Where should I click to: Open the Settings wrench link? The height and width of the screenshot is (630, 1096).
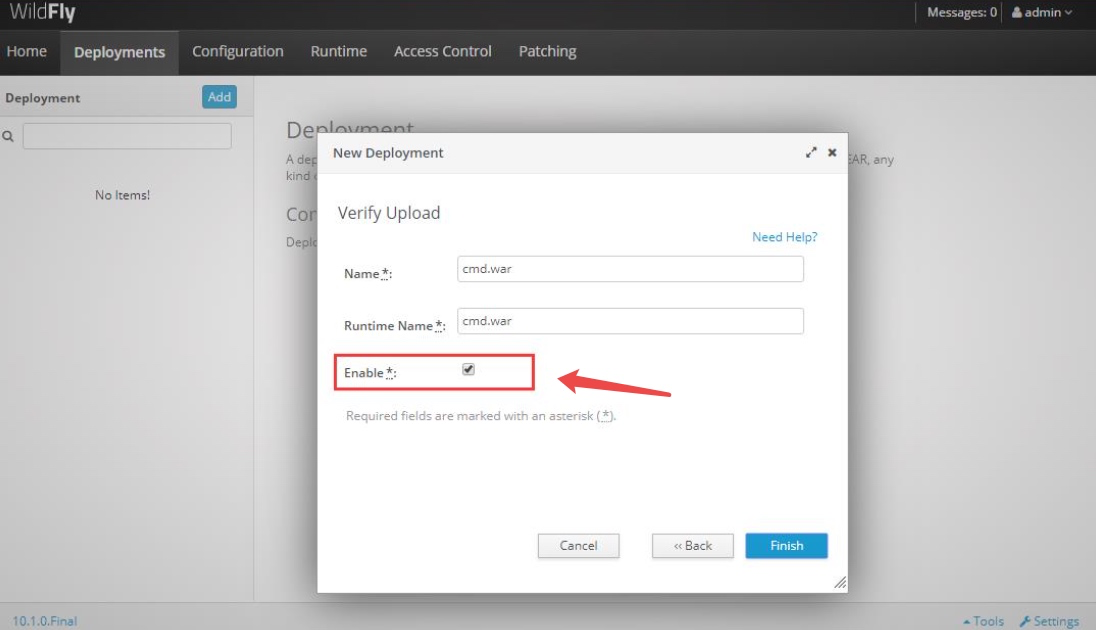click(1048, 621)
